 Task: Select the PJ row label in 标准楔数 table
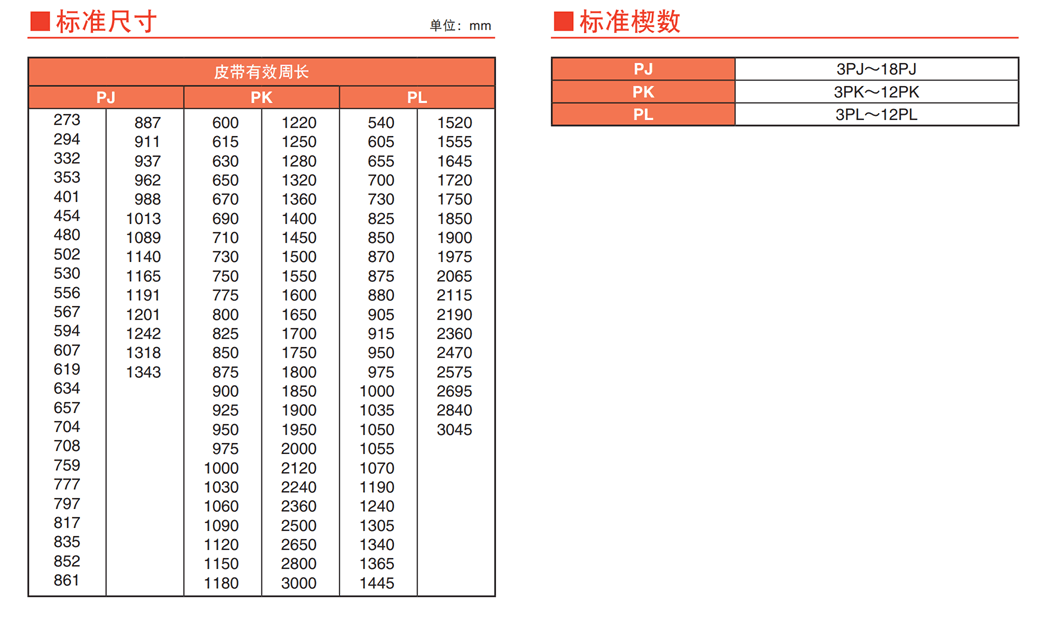(x=644, y=69)
